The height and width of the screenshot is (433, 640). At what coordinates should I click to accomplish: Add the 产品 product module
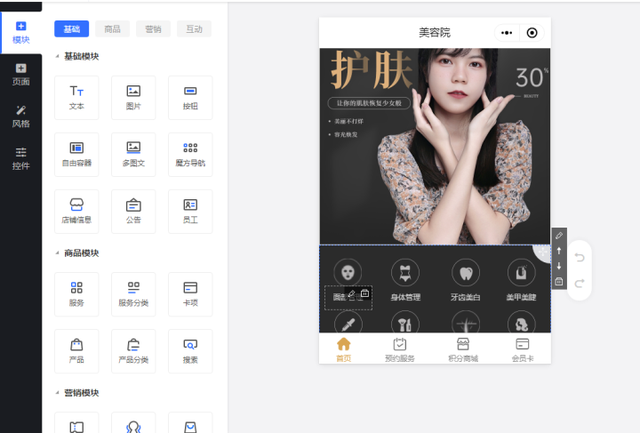[76, 351]
